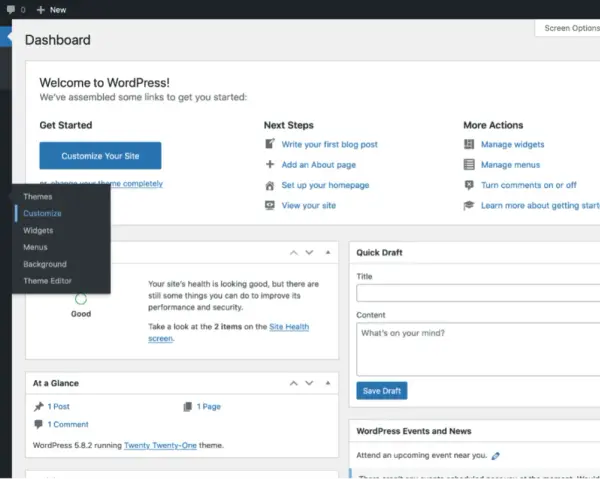
Task: Open Theme Editor from the flyout menu
Action: pyautogui.click(x=47, y=281)
